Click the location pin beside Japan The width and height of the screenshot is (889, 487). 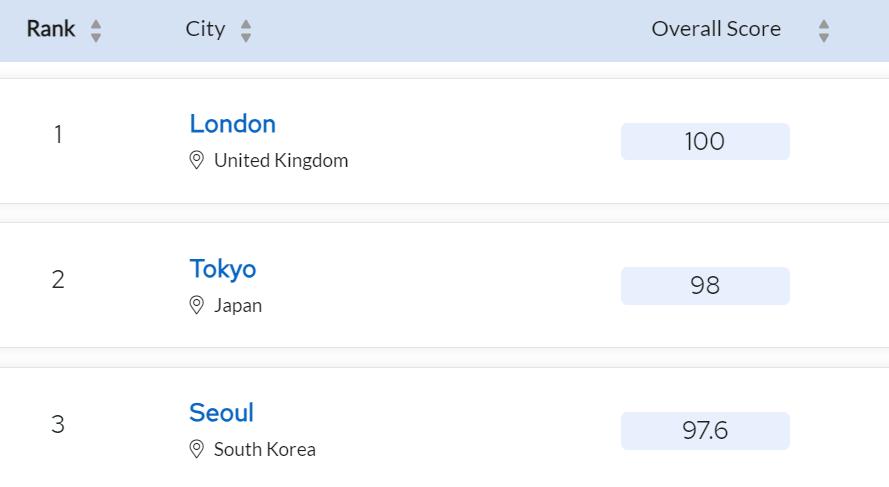197,305
